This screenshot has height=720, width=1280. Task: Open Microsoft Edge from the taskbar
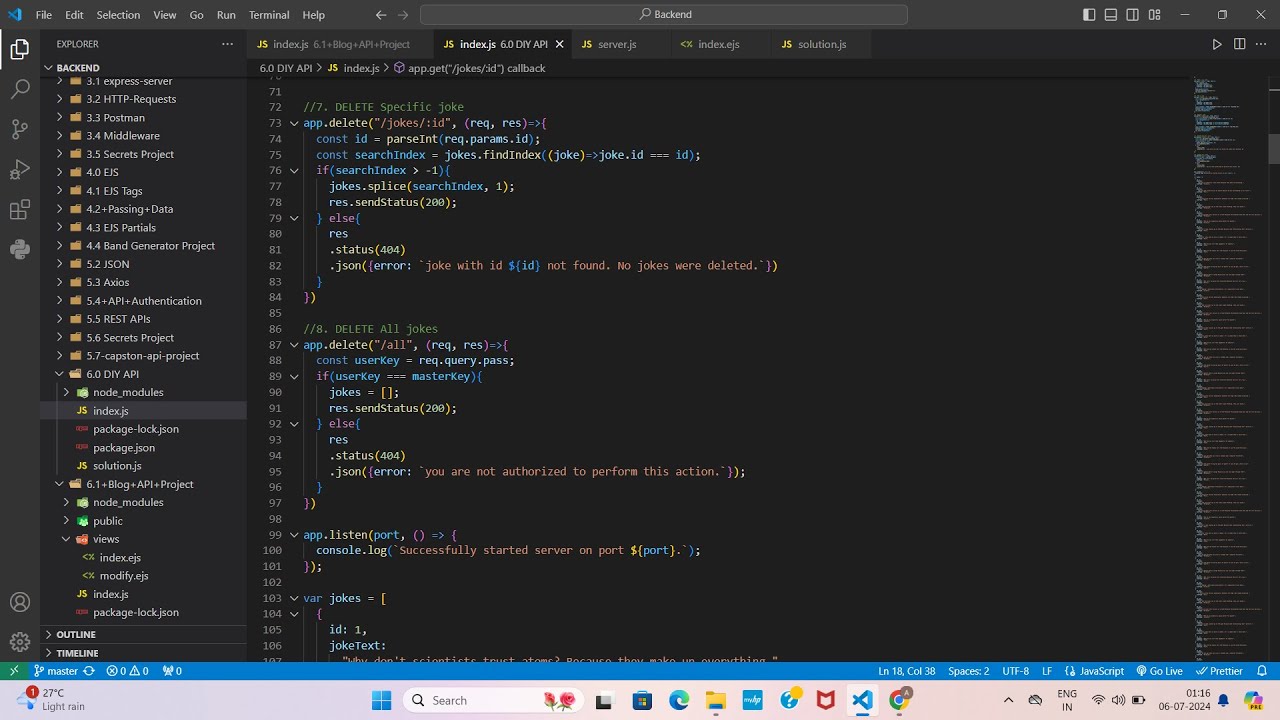tap(679, 700)
